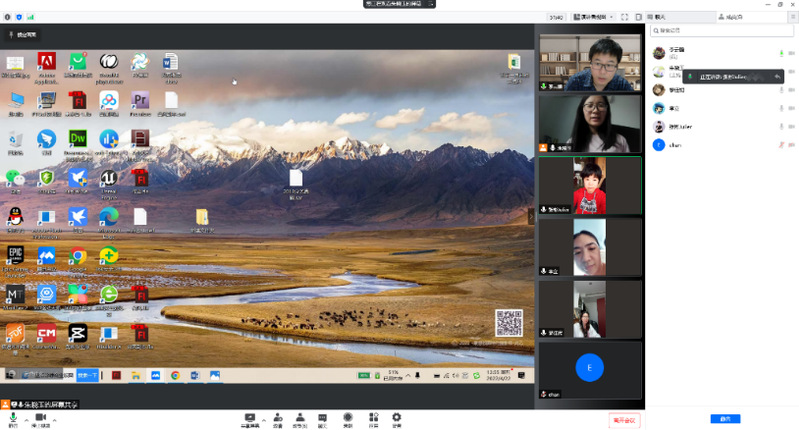Screen dimensions: 799x430
Task: Open Microsoft Edge icon on shared desktop
Action: (x=109, y=223)
